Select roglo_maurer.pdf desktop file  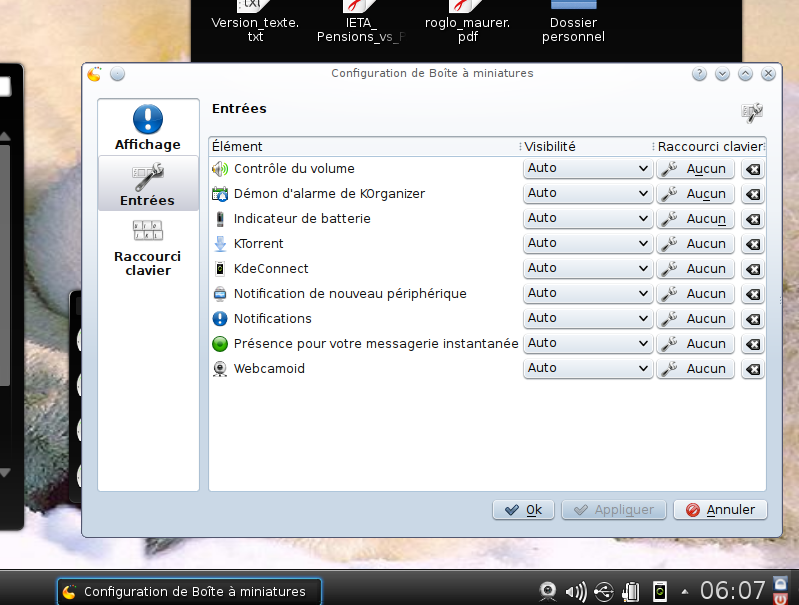pos(467,23)
